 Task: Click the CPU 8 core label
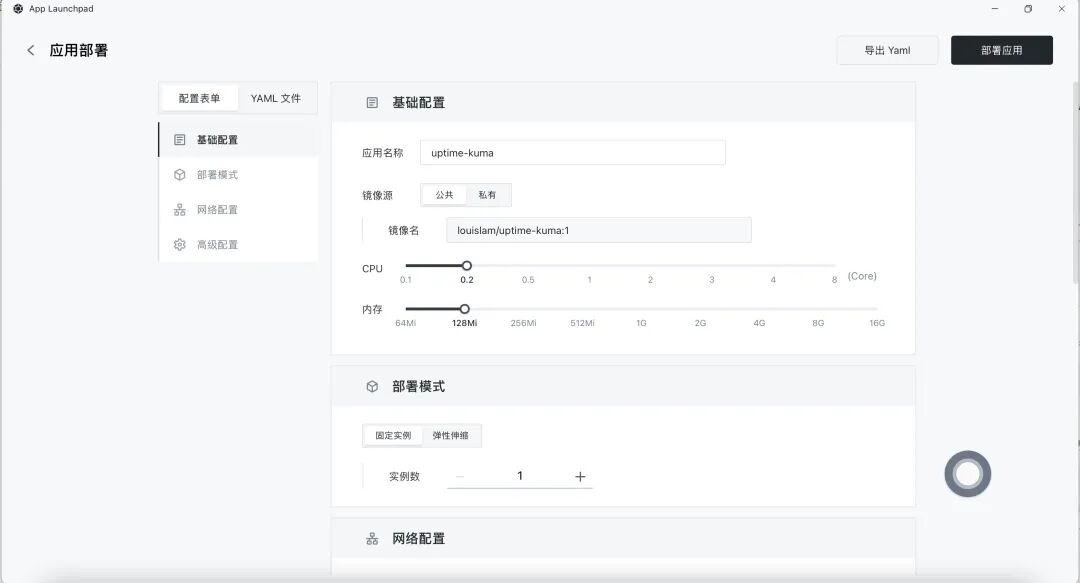pos(834,280)
